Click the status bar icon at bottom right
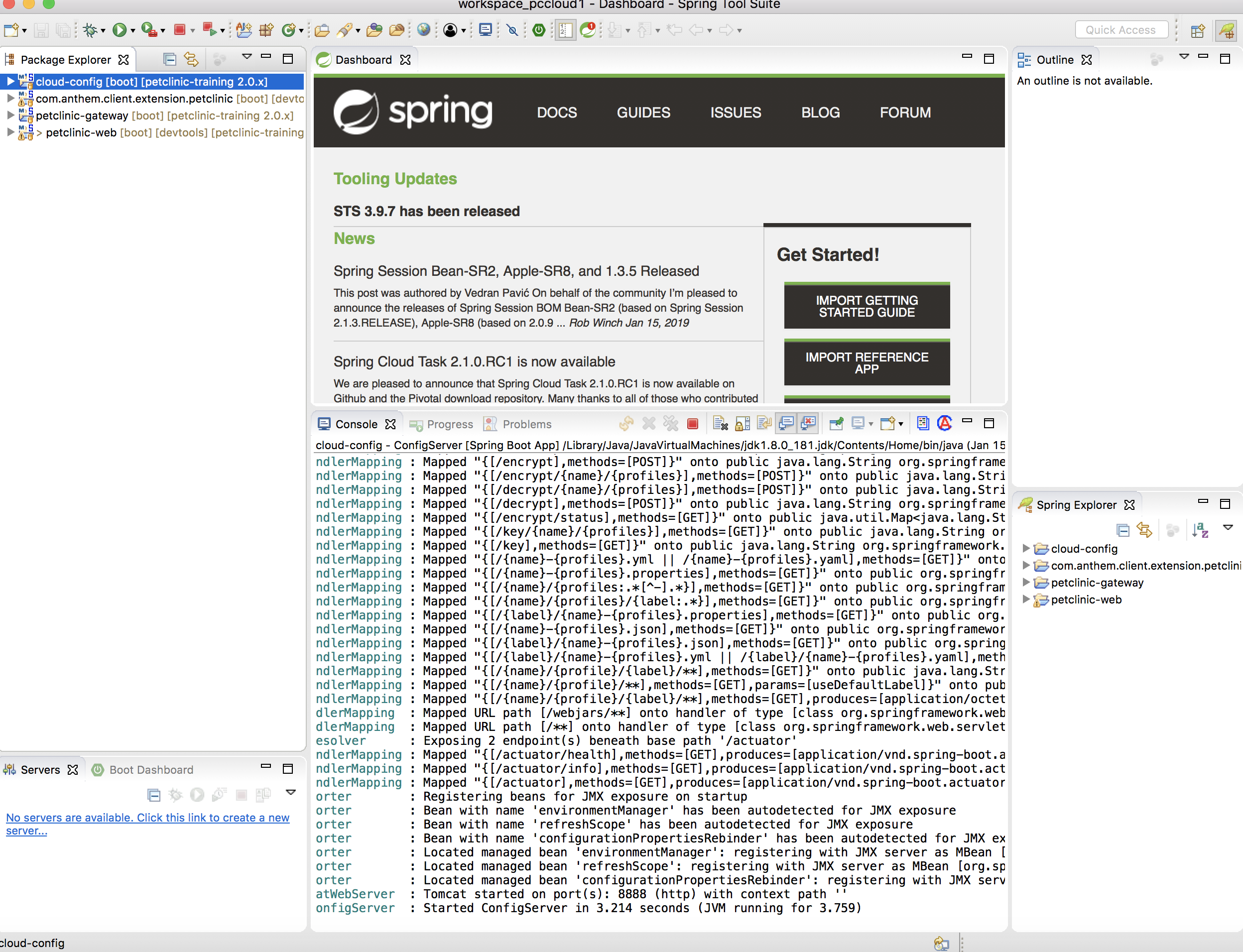The height and width of the screenshot is (952, 1243). 941,943
